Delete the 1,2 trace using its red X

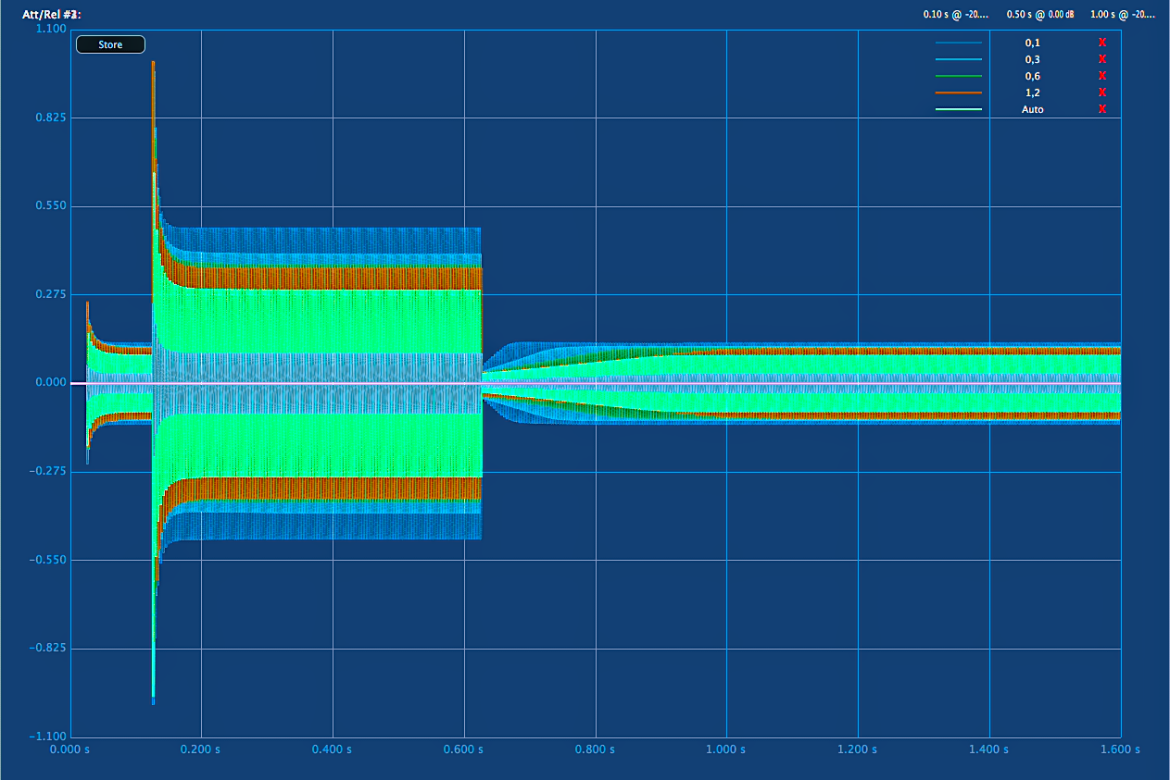(1102, 93)
